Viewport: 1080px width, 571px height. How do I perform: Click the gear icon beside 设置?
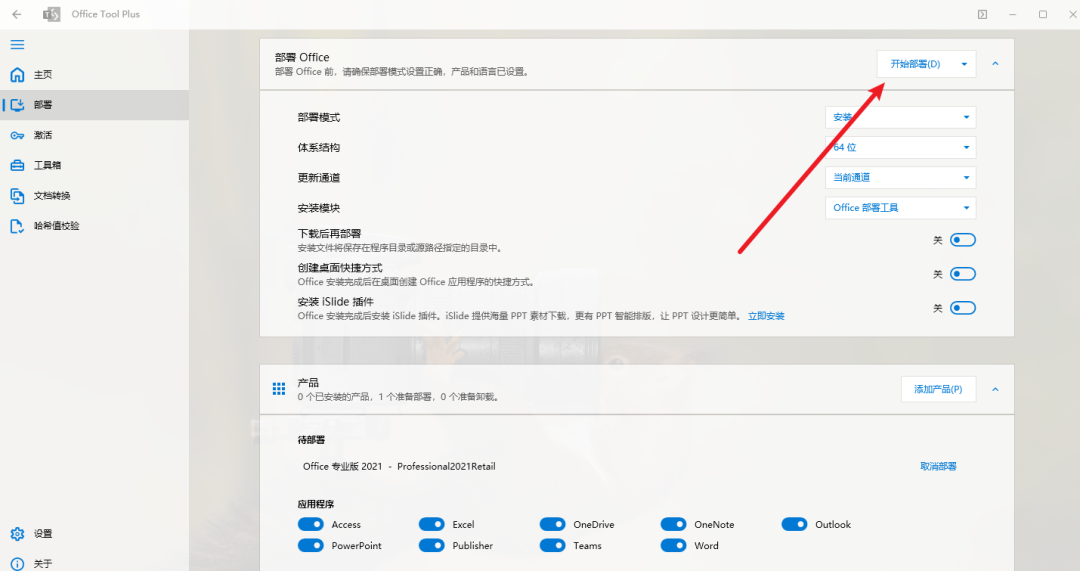coord(17,534)
